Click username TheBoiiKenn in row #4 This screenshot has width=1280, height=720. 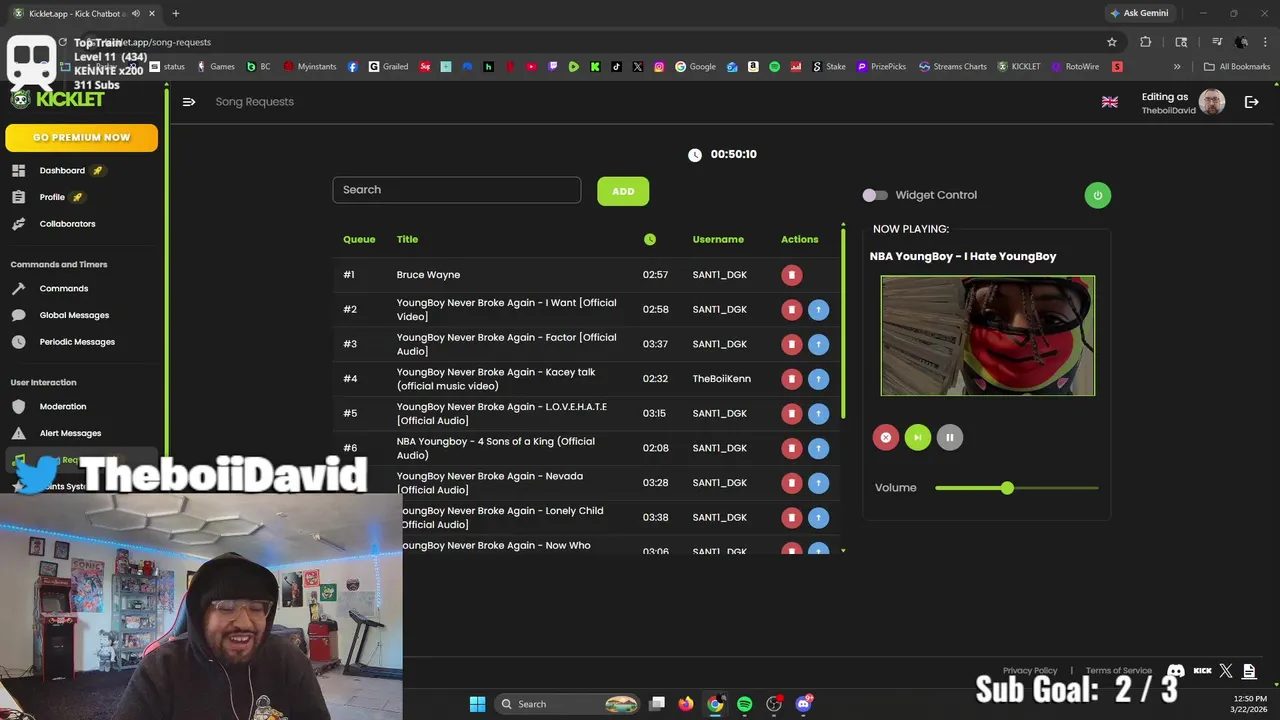[x=721, y=379]
